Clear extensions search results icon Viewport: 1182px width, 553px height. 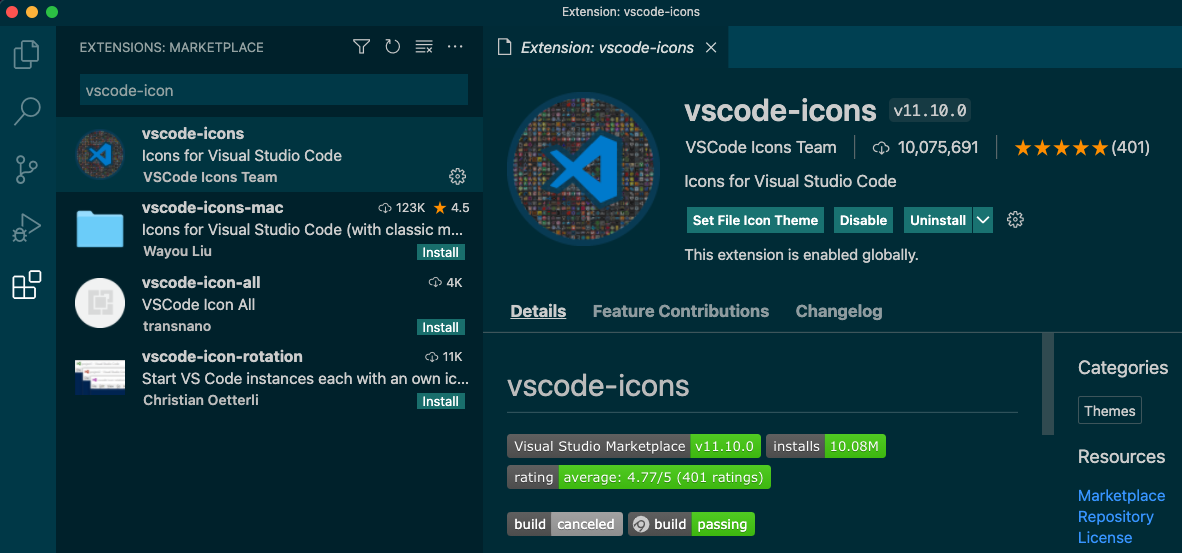coord(424,47)
